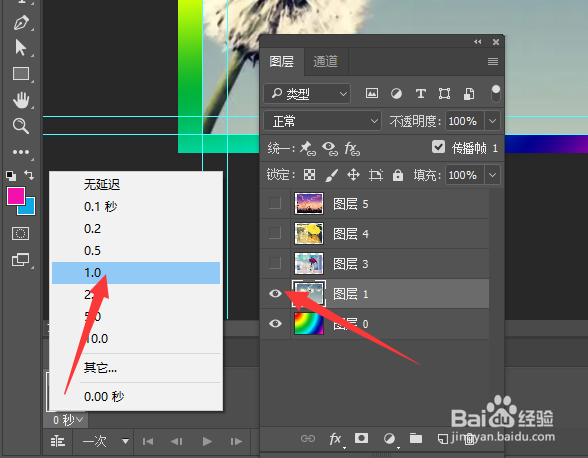
Task: Expand the 填充 fill slider arrow
Action: 492,175
